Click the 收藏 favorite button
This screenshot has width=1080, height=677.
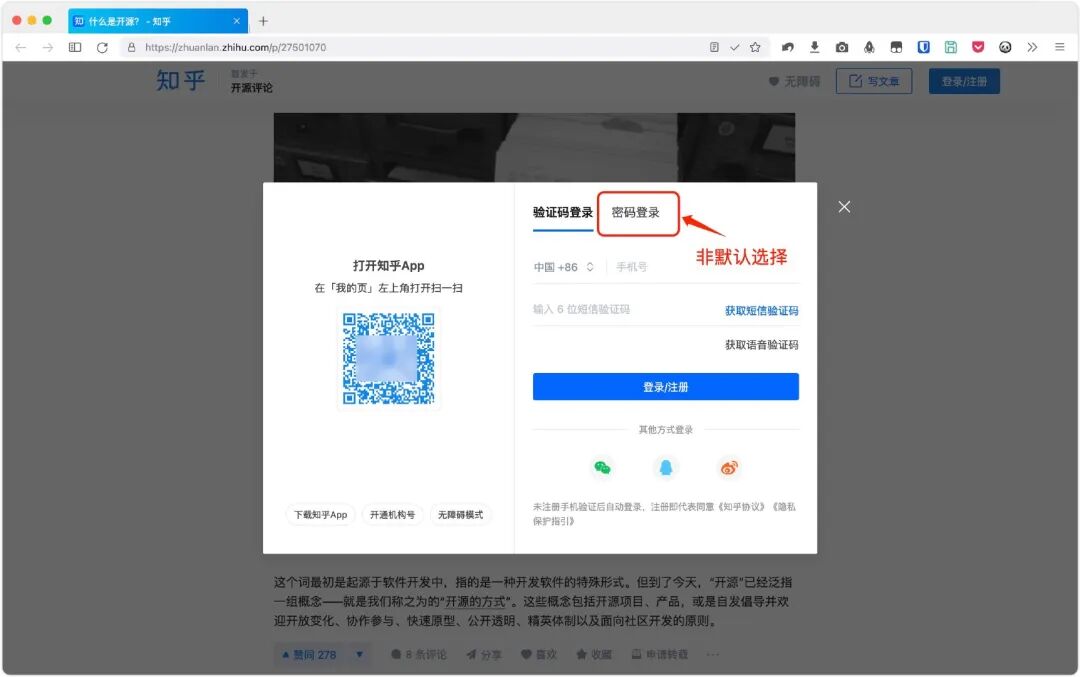click(x=594, y=655)
